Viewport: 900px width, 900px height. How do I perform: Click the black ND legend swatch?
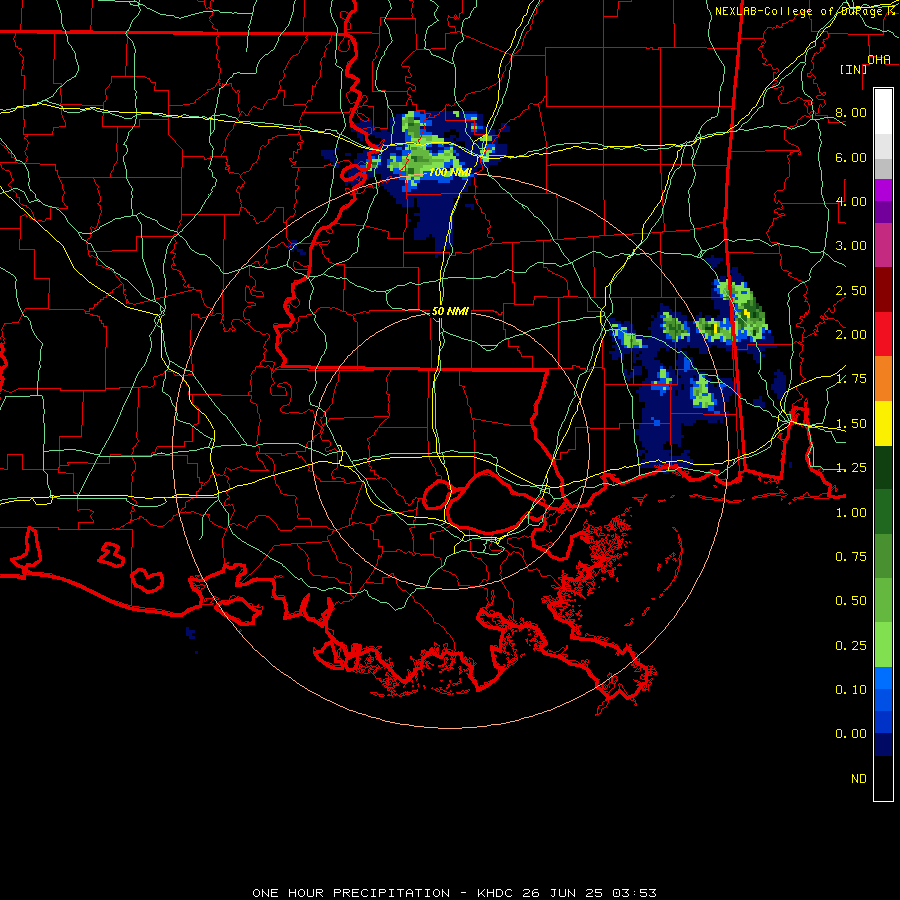point(883,778)
